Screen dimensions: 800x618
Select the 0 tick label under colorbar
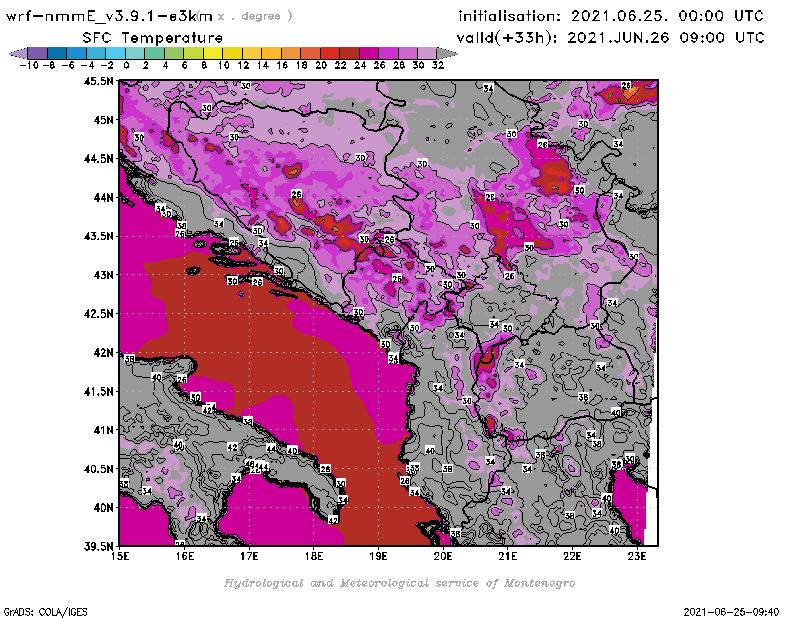click(126, 65)
